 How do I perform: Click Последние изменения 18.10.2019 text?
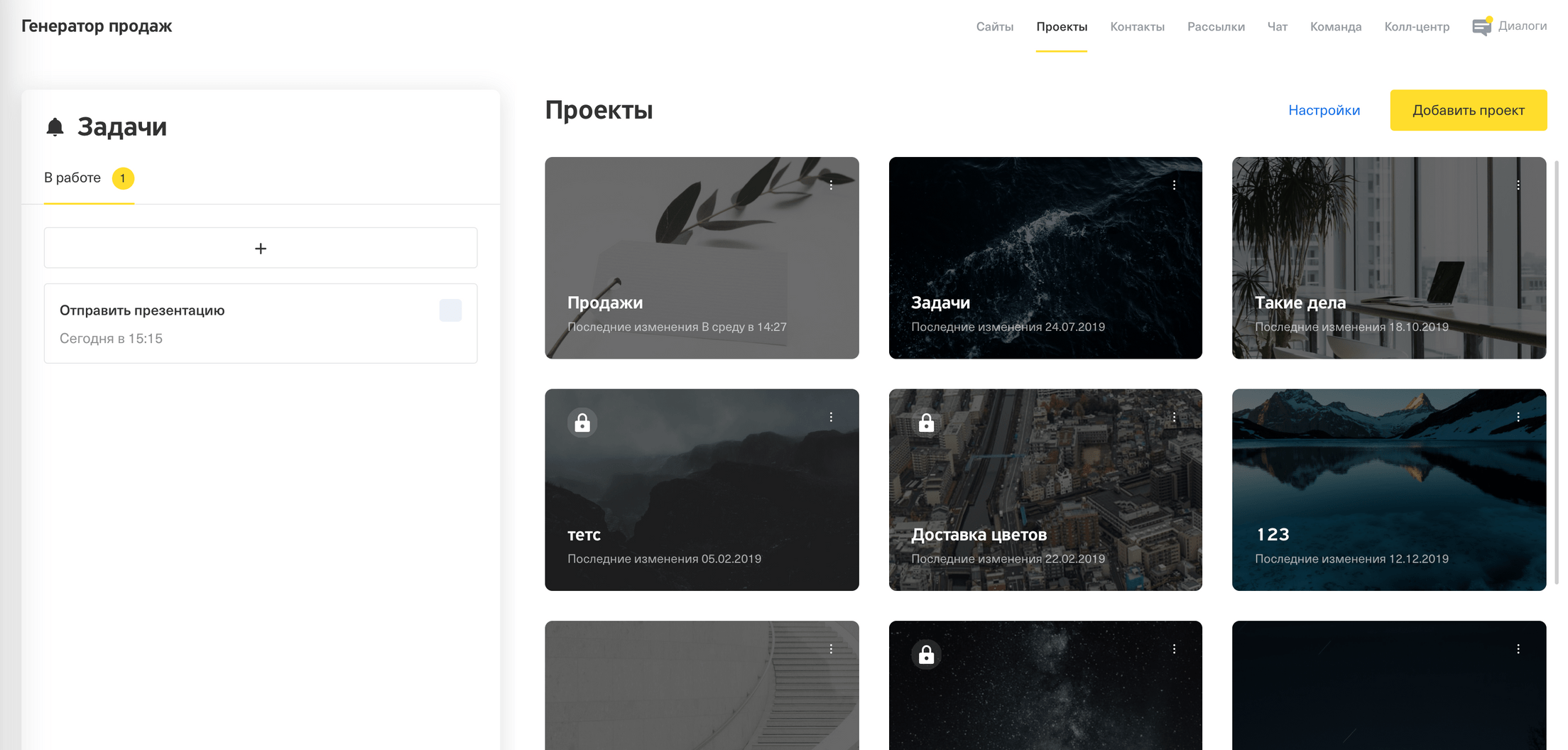tap(1351, 327)
